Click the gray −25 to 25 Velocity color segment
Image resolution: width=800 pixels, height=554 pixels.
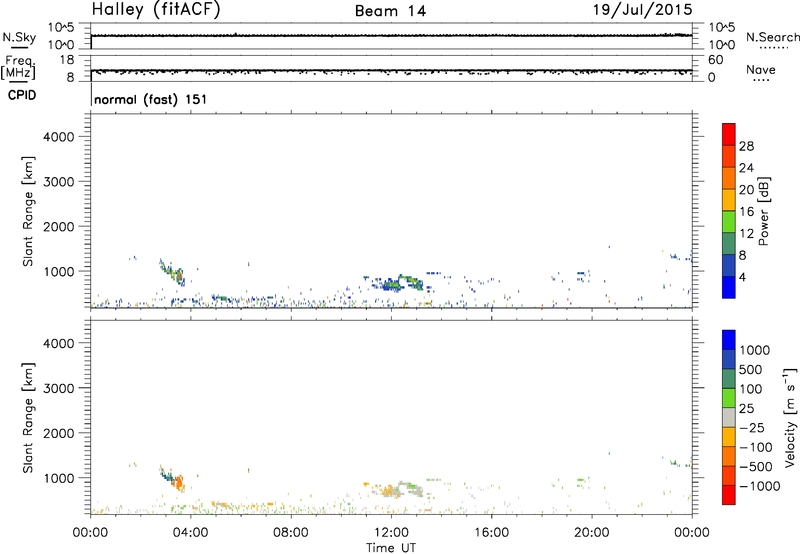pyautogui.click(x=729, y=417)
